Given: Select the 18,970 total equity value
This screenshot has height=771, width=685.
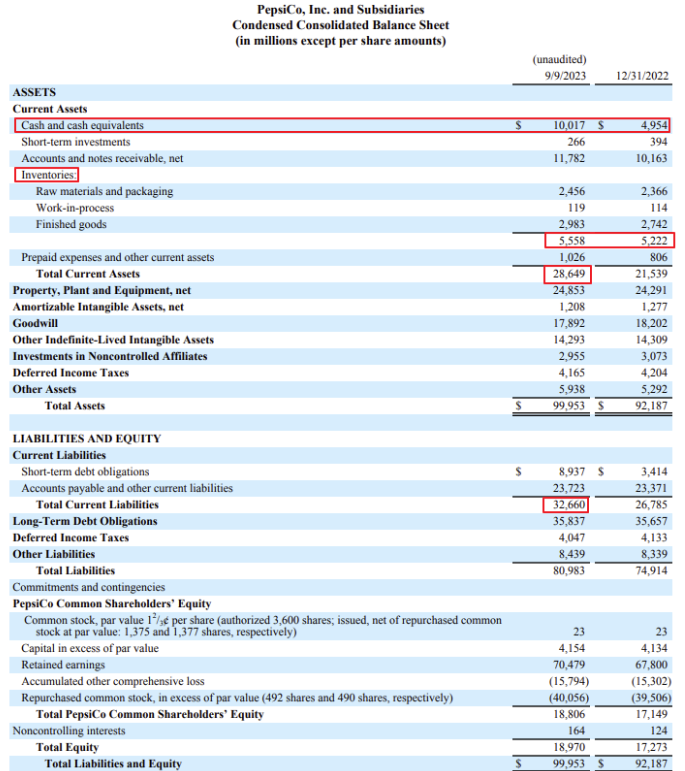Looking at the screenshot, I should 569,747.
